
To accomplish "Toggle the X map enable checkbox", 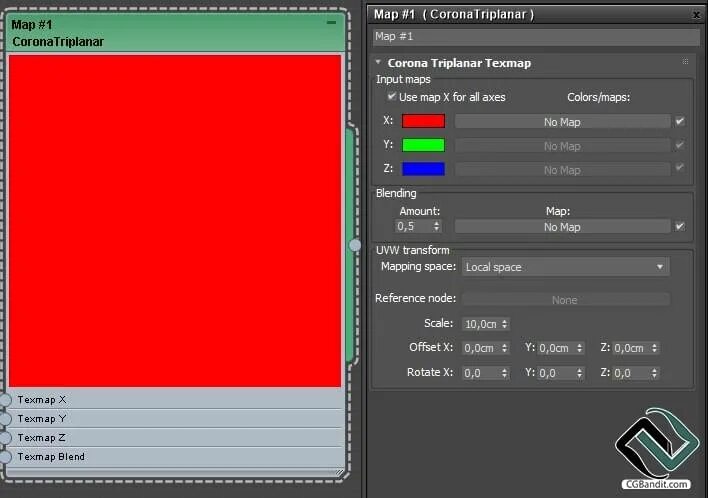I will (680, 121).
